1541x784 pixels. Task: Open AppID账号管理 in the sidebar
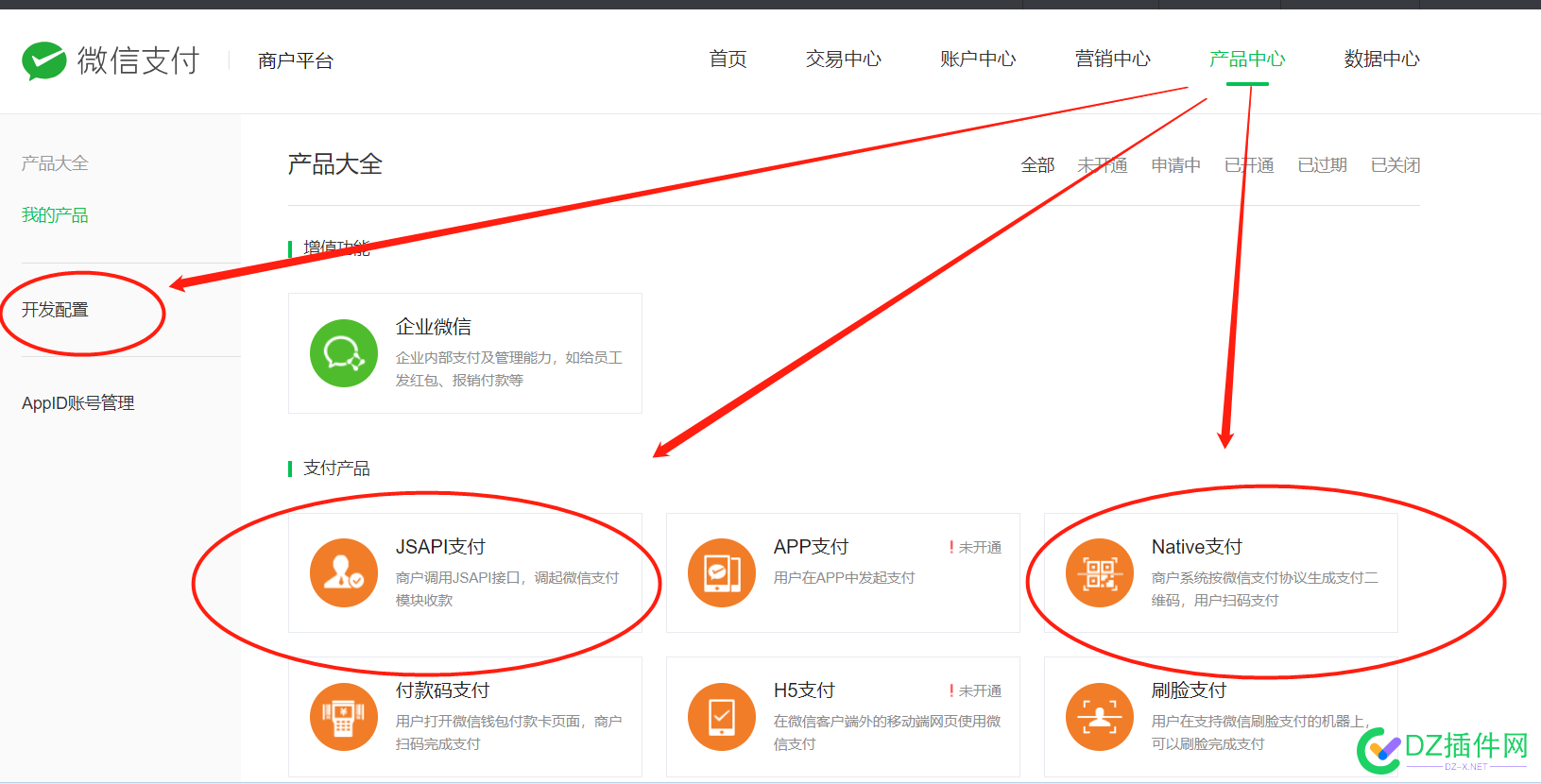coord(78,403)
